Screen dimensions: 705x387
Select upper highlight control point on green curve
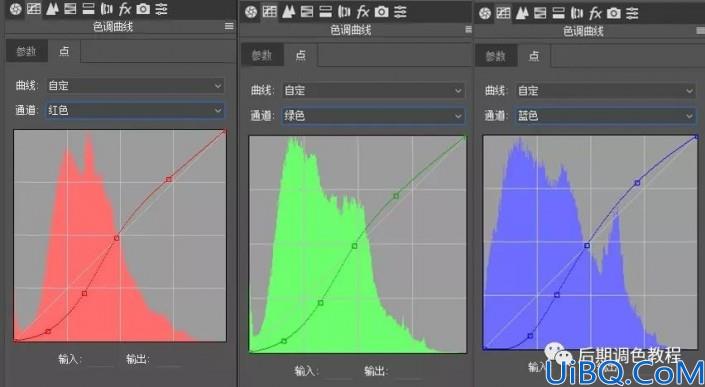click(x=396, y=196)
